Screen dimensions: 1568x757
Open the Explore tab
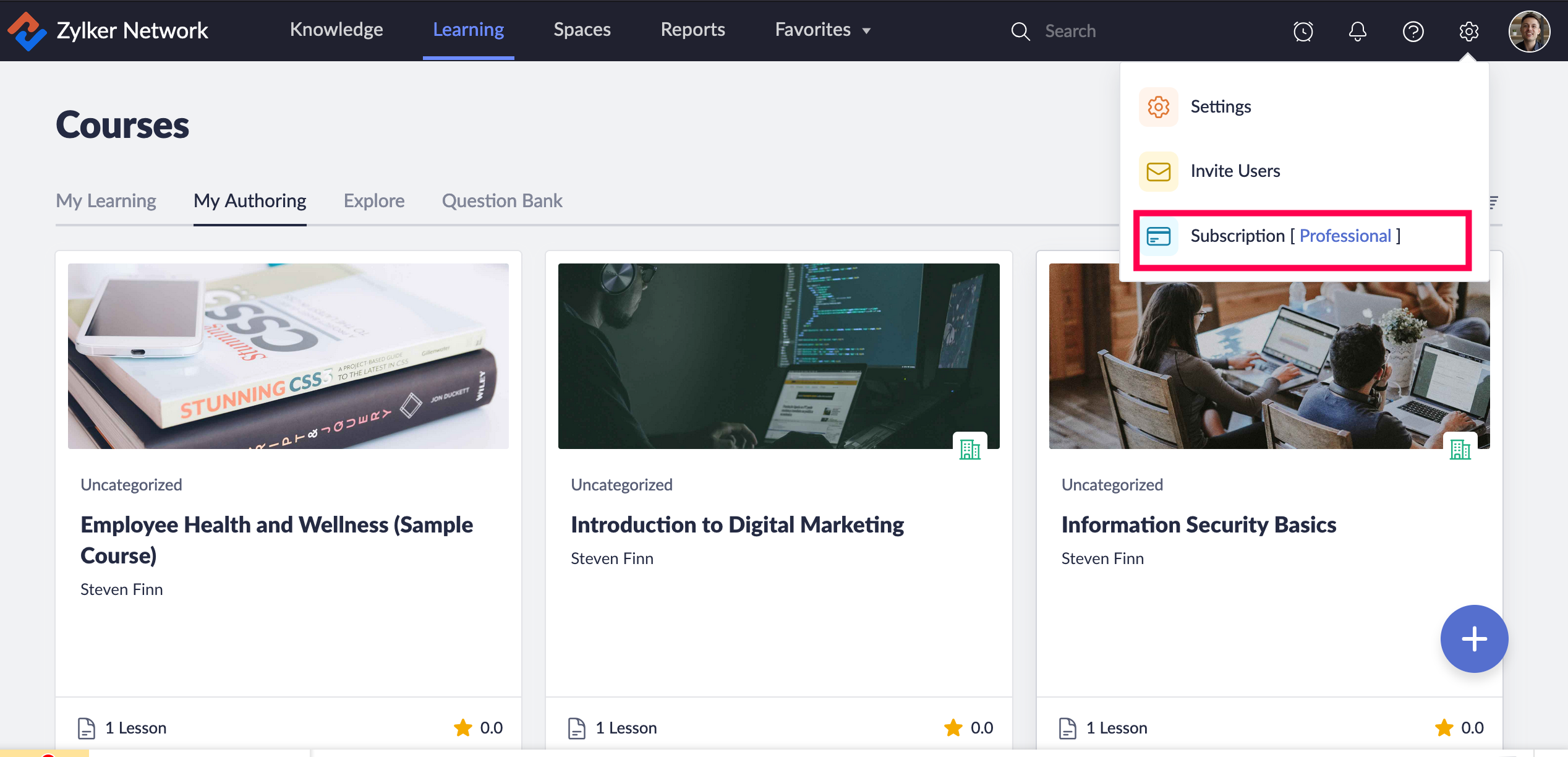pos(373,201)
